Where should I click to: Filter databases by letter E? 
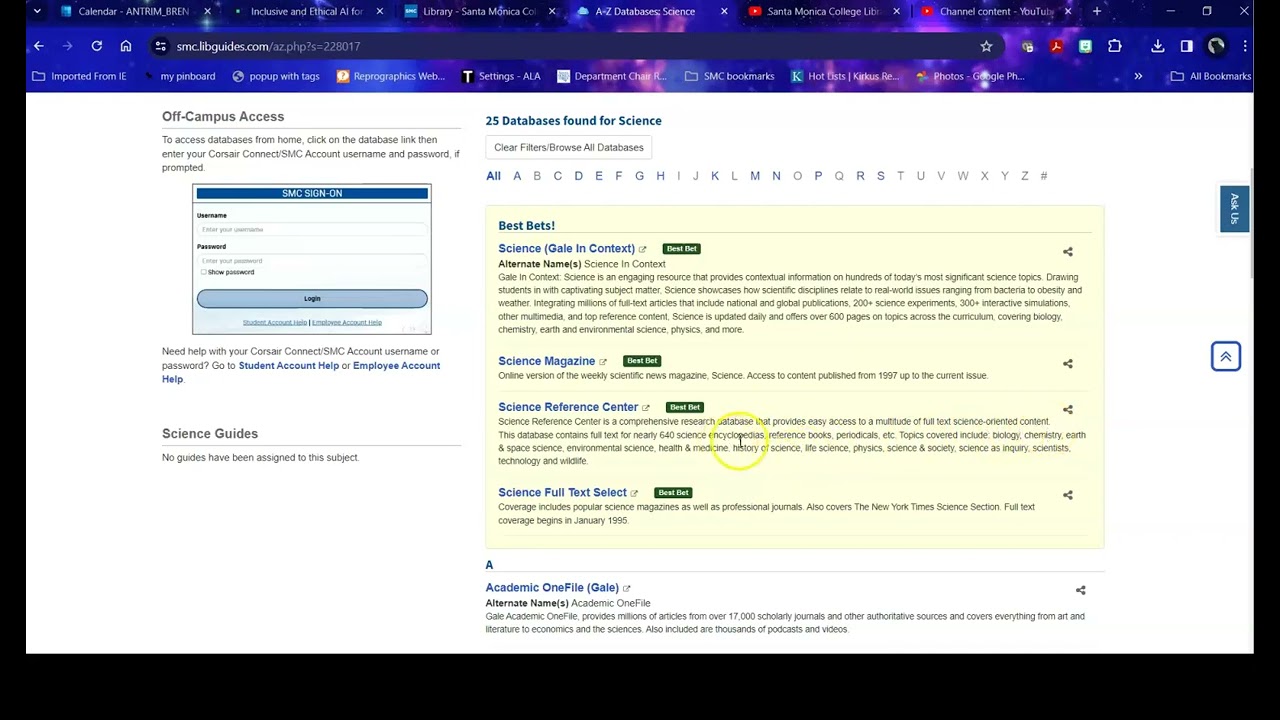[599, 176]
